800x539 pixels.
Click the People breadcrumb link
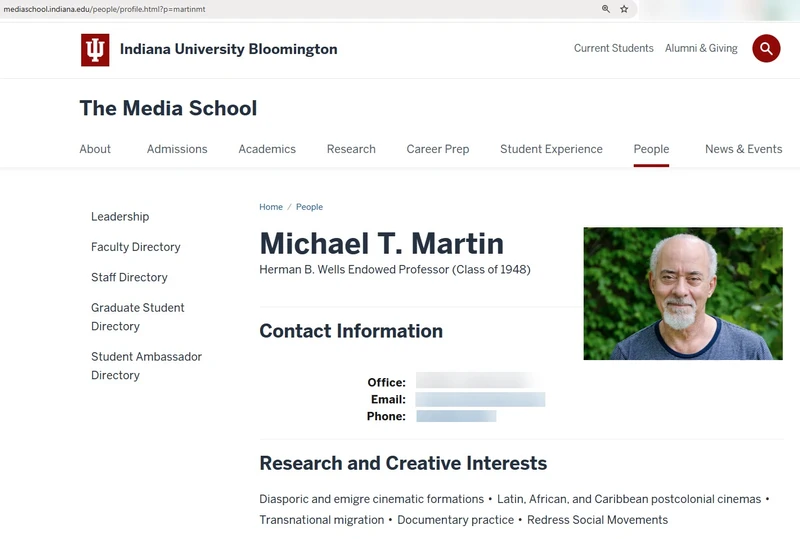[x=309, y=207]
